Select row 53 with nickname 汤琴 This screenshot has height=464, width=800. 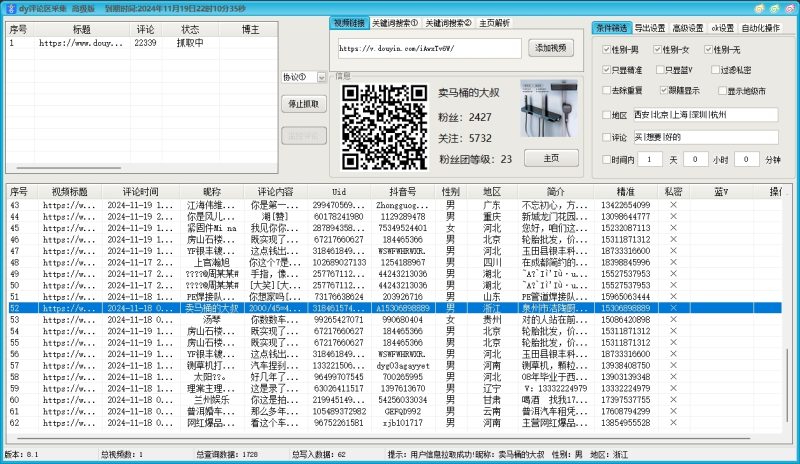pos(394,320)
